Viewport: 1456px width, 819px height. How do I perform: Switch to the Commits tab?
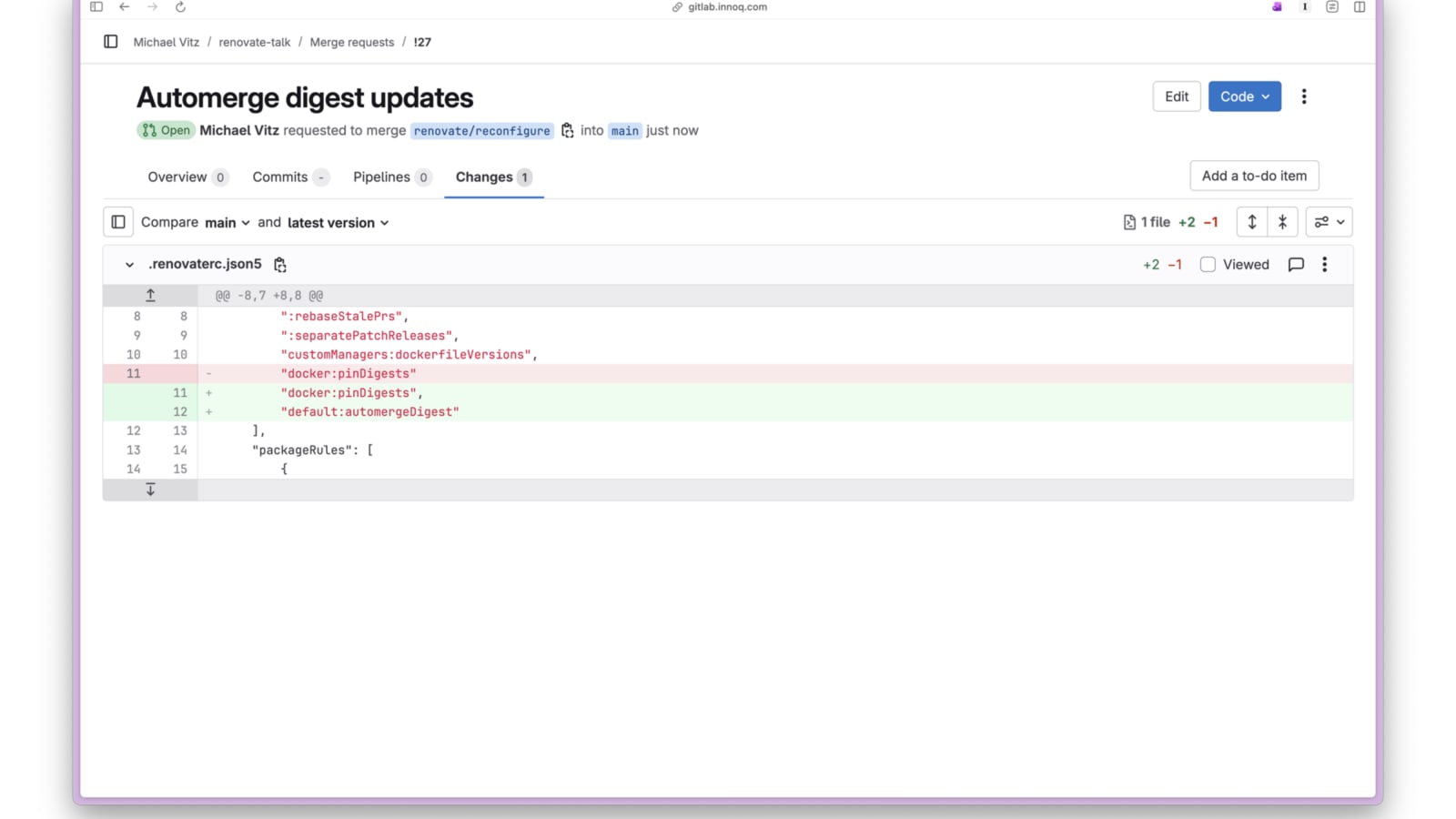290,177
